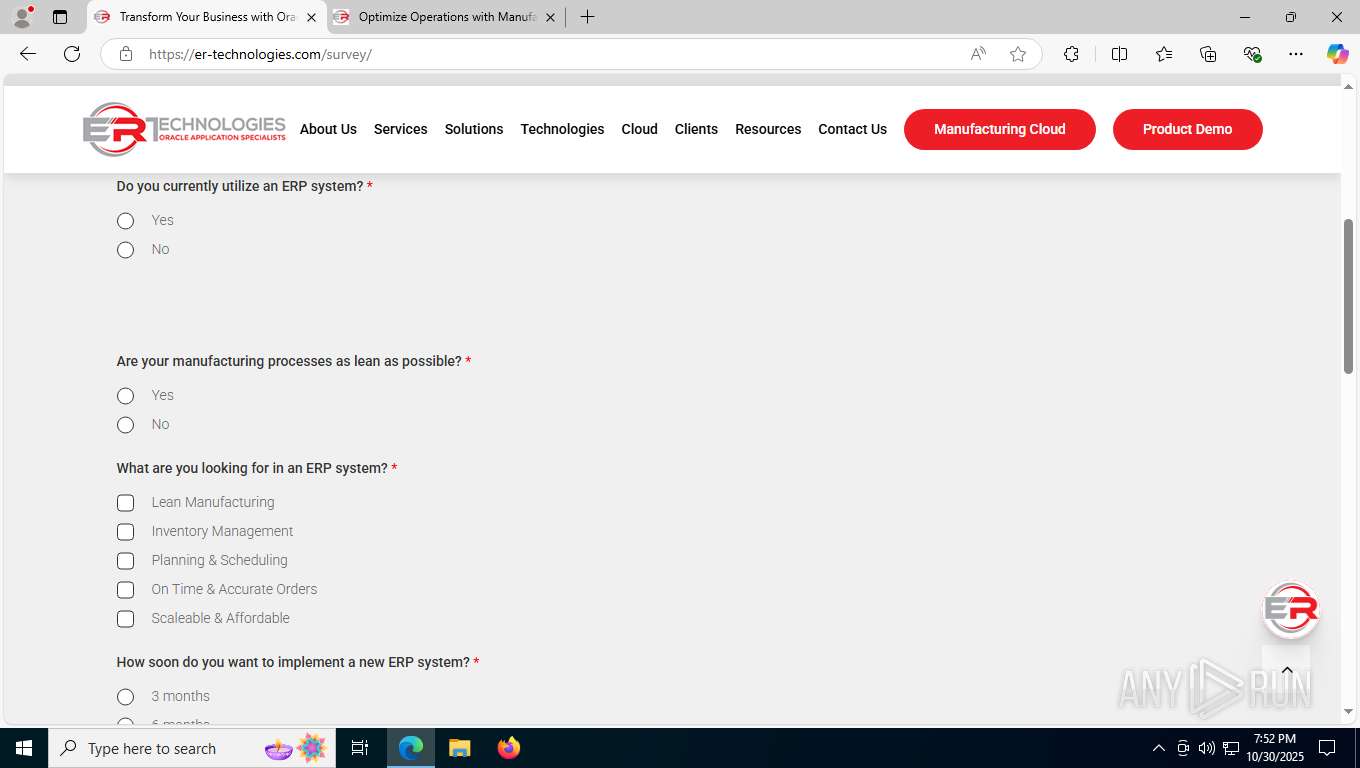Open Windows Start menu
The image size is (1360, 768).
click(24, 748)
